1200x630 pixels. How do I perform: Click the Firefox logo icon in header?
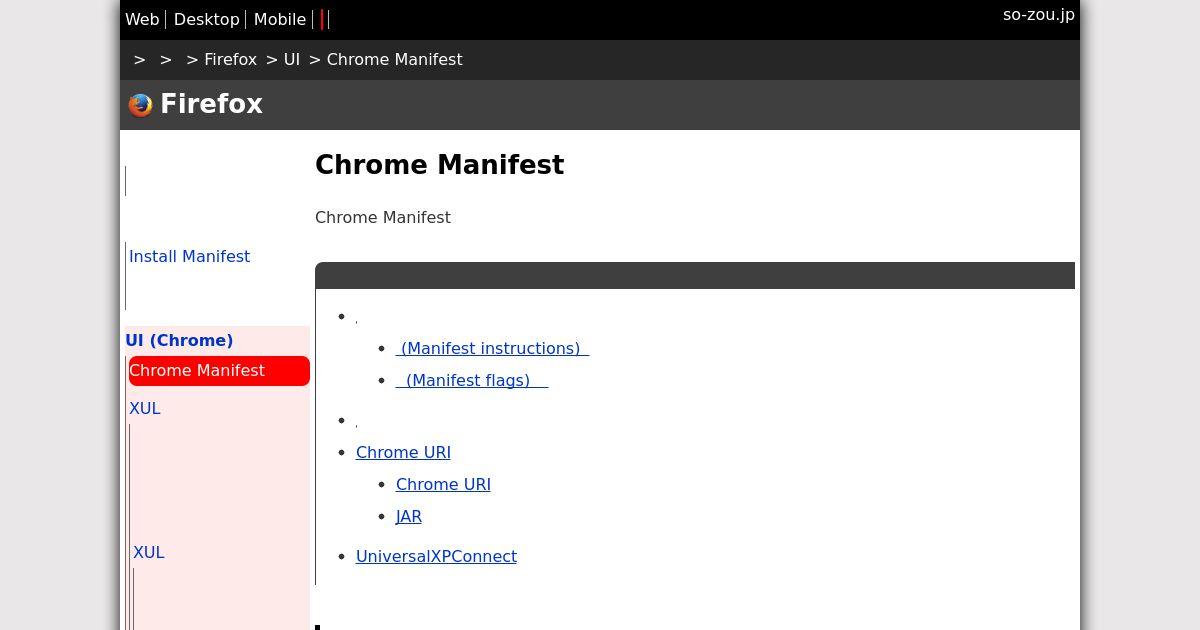click(140, 105)
